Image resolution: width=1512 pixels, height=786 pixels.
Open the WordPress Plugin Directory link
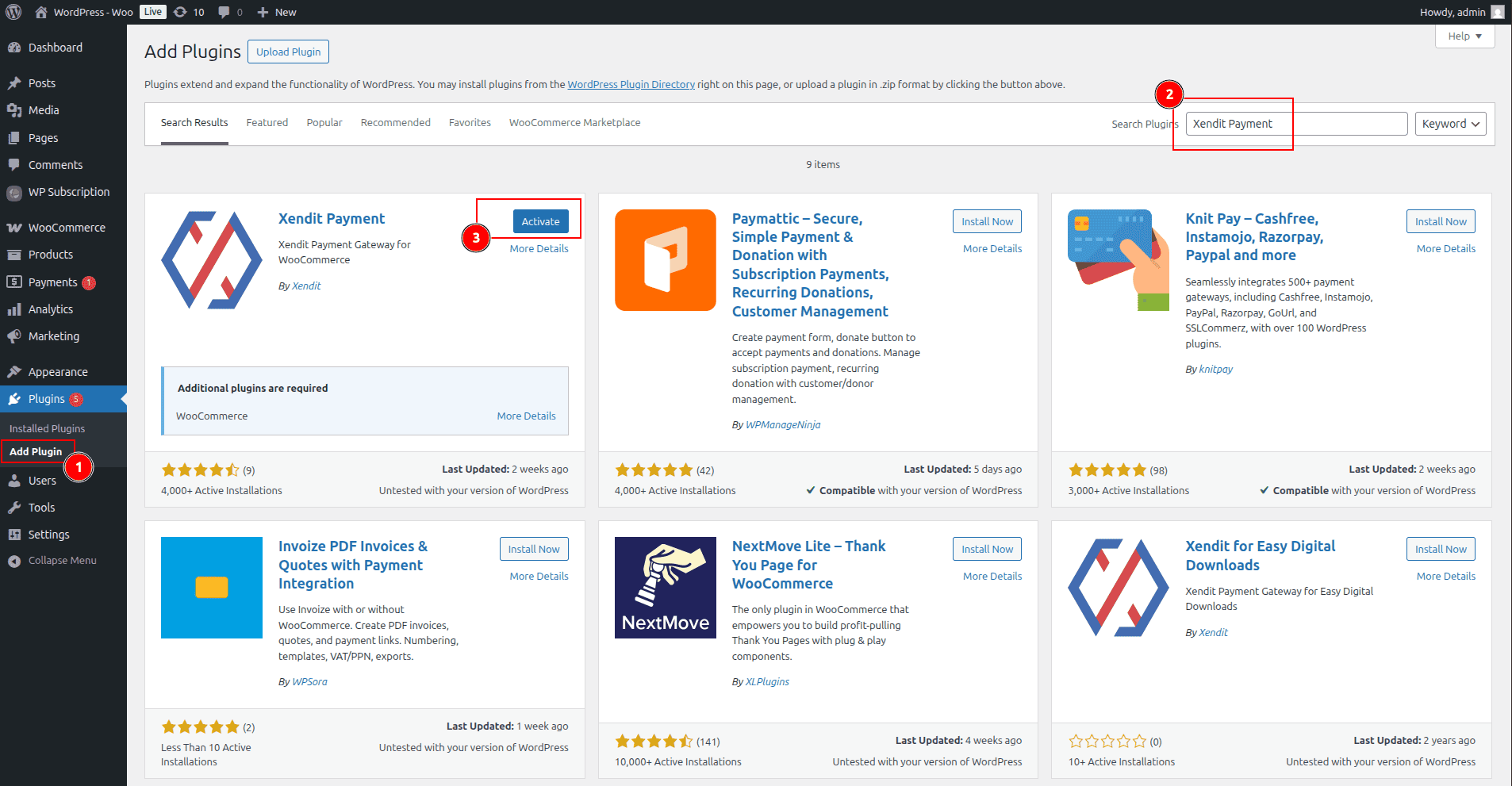(631, 85)
